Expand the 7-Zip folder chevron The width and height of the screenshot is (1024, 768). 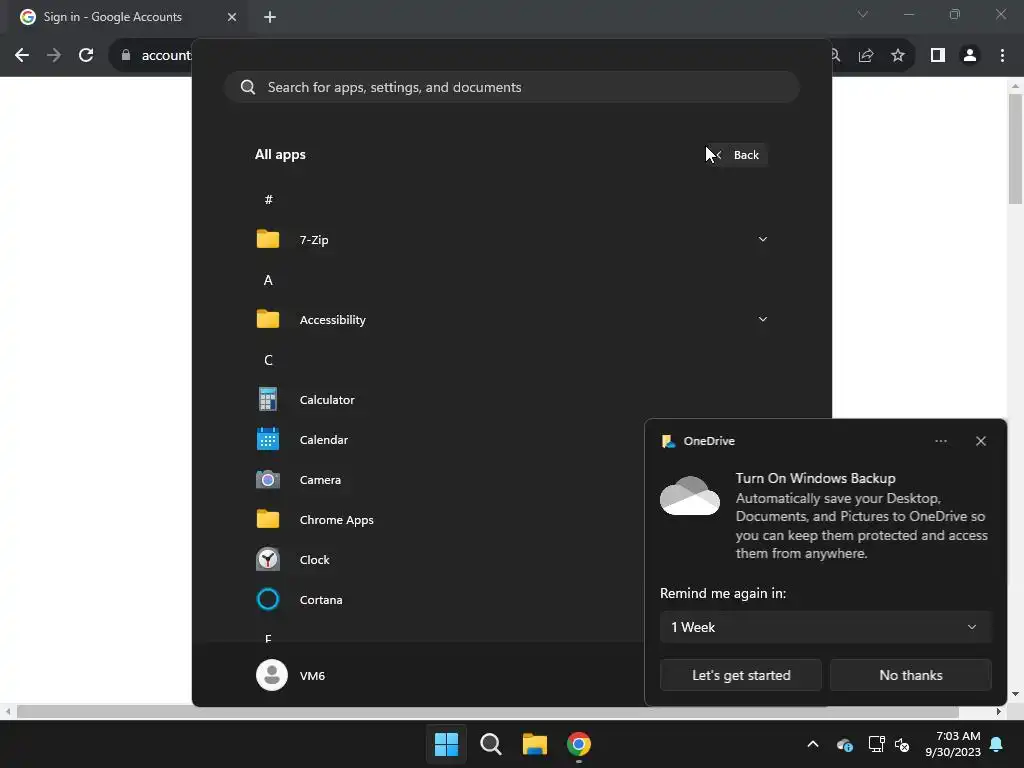762,239
